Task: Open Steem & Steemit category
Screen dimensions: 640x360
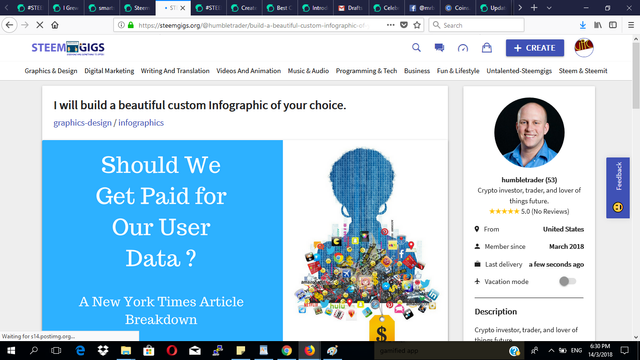Action: click(x=583, y=71)
